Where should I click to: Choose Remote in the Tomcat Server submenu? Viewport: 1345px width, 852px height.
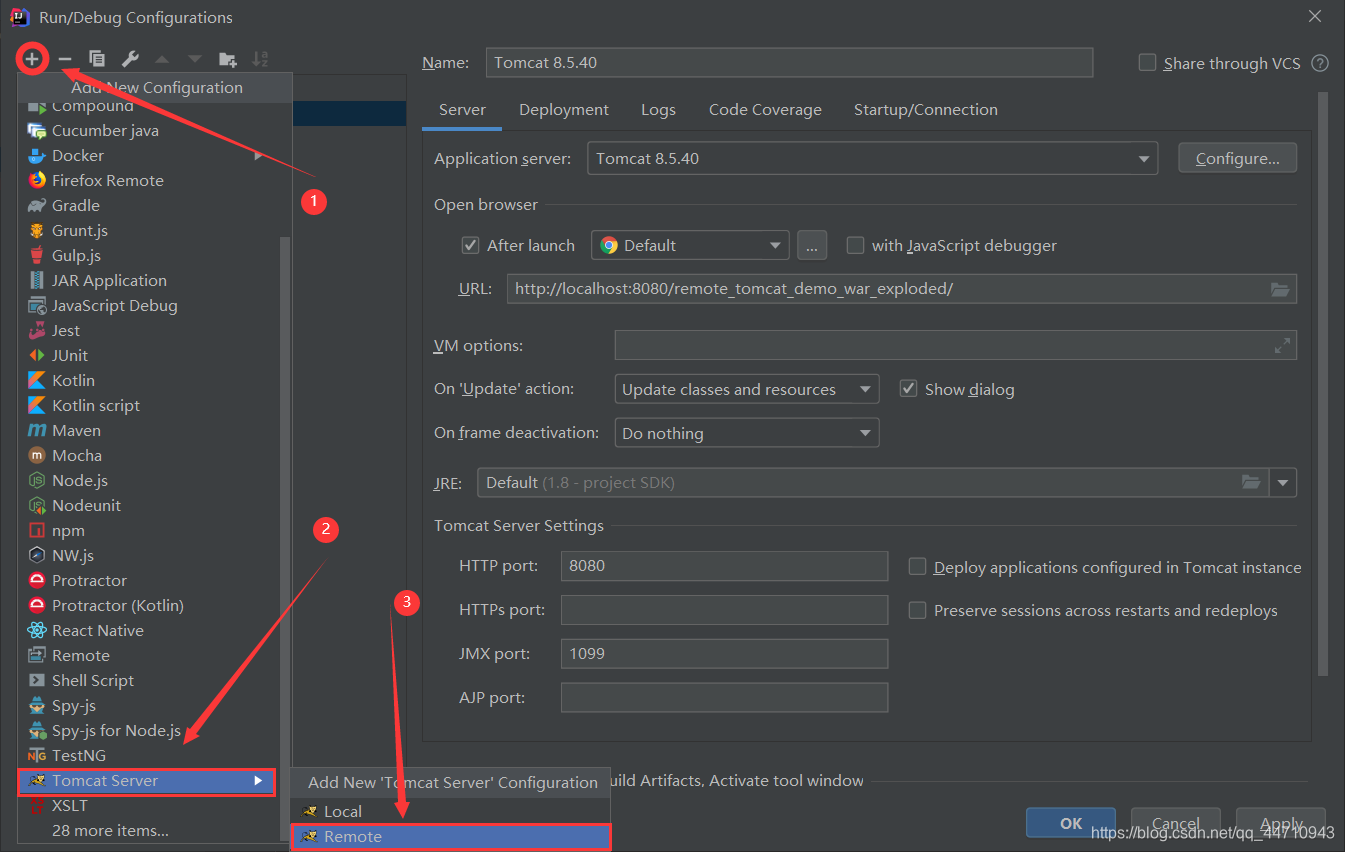point(450,837)
